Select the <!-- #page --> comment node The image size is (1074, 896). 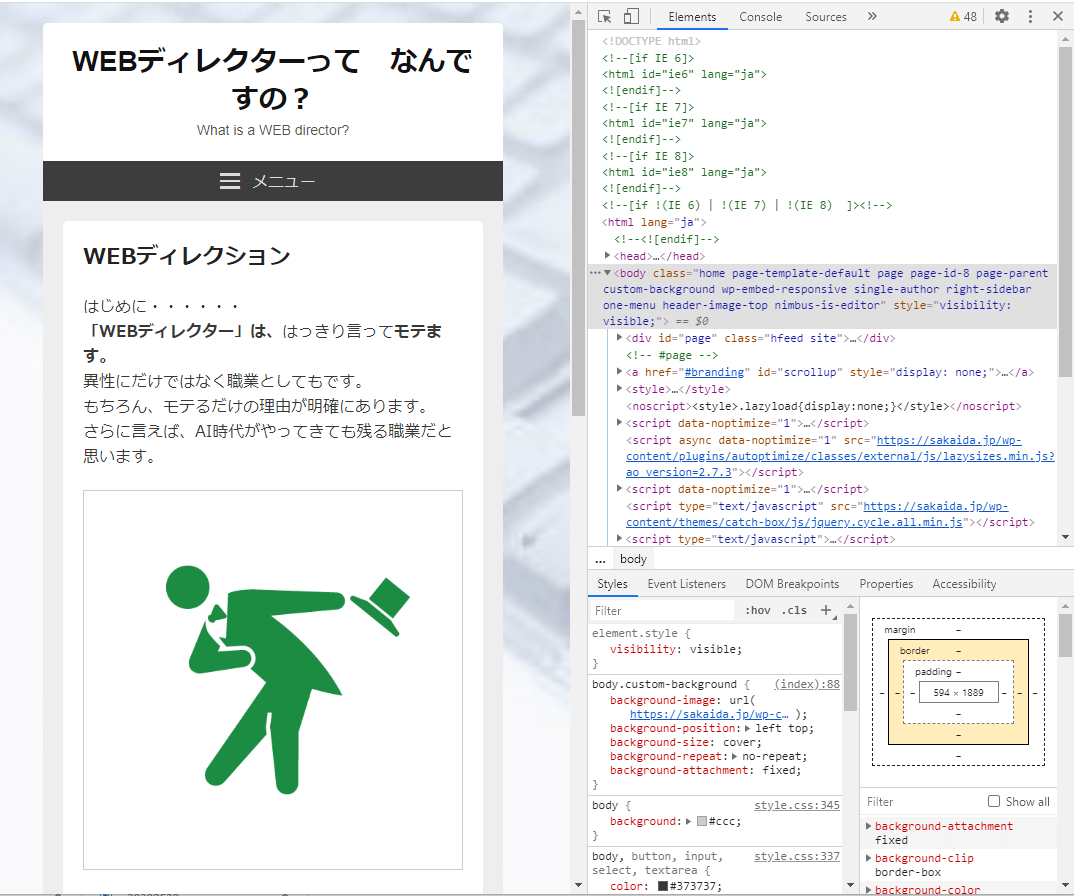coord(672,355)
